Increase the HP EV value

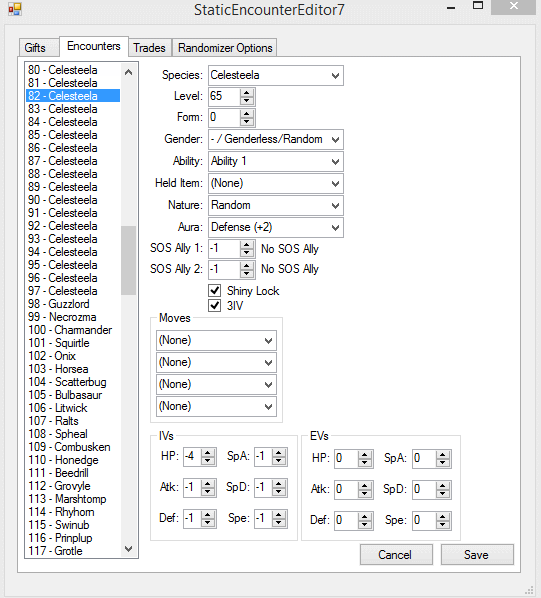point(364,455)
